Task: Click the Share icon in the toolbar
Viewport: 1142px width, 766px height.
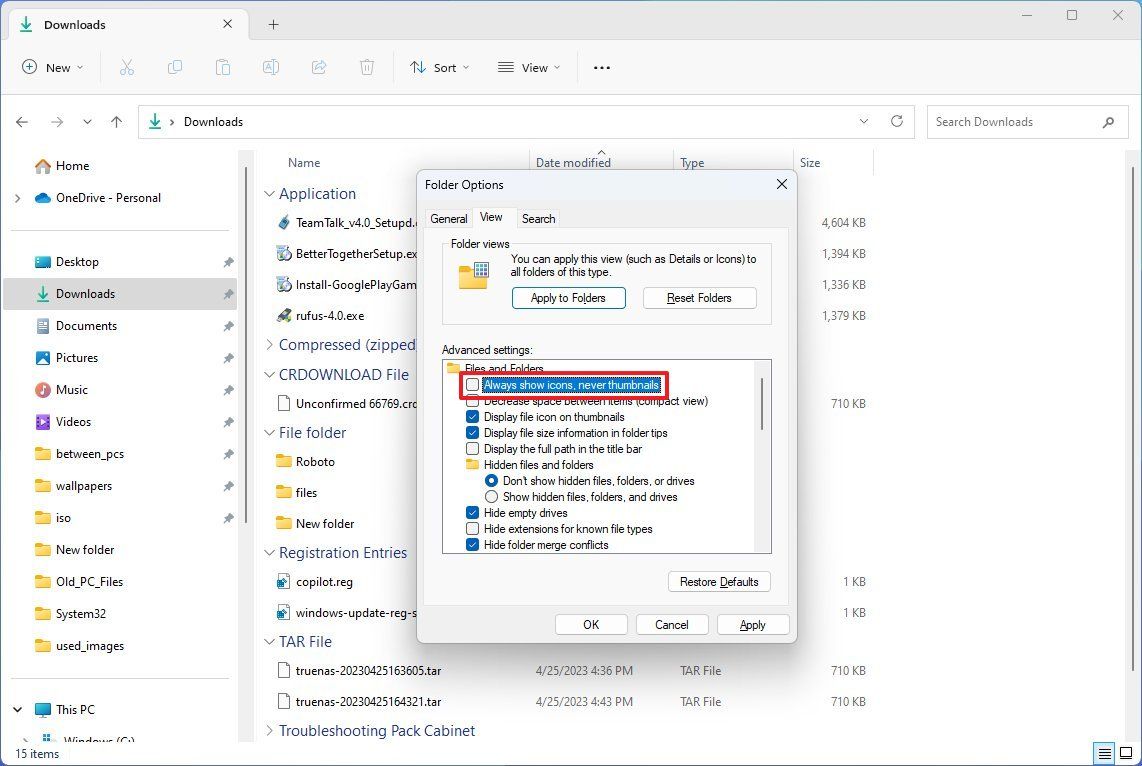Action: (x=318, y=67)
